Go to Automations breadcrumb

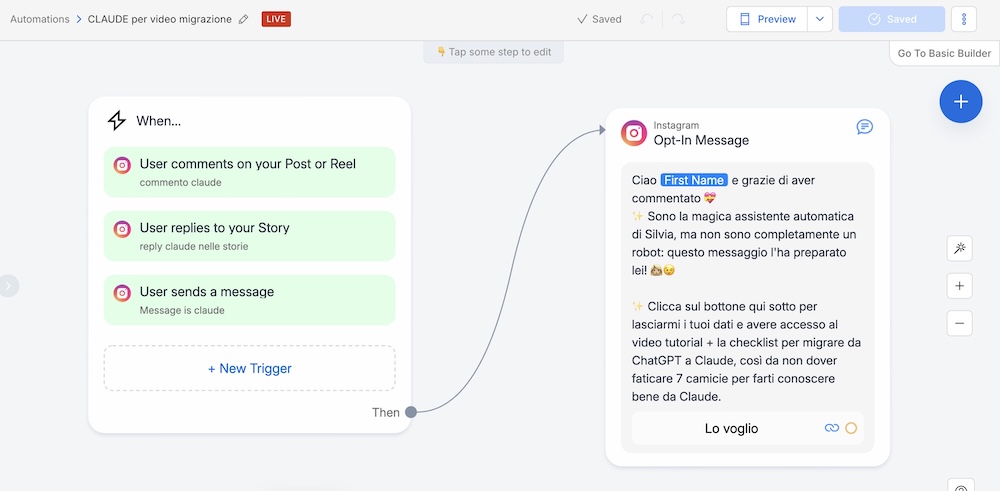(x=40, y=19)
